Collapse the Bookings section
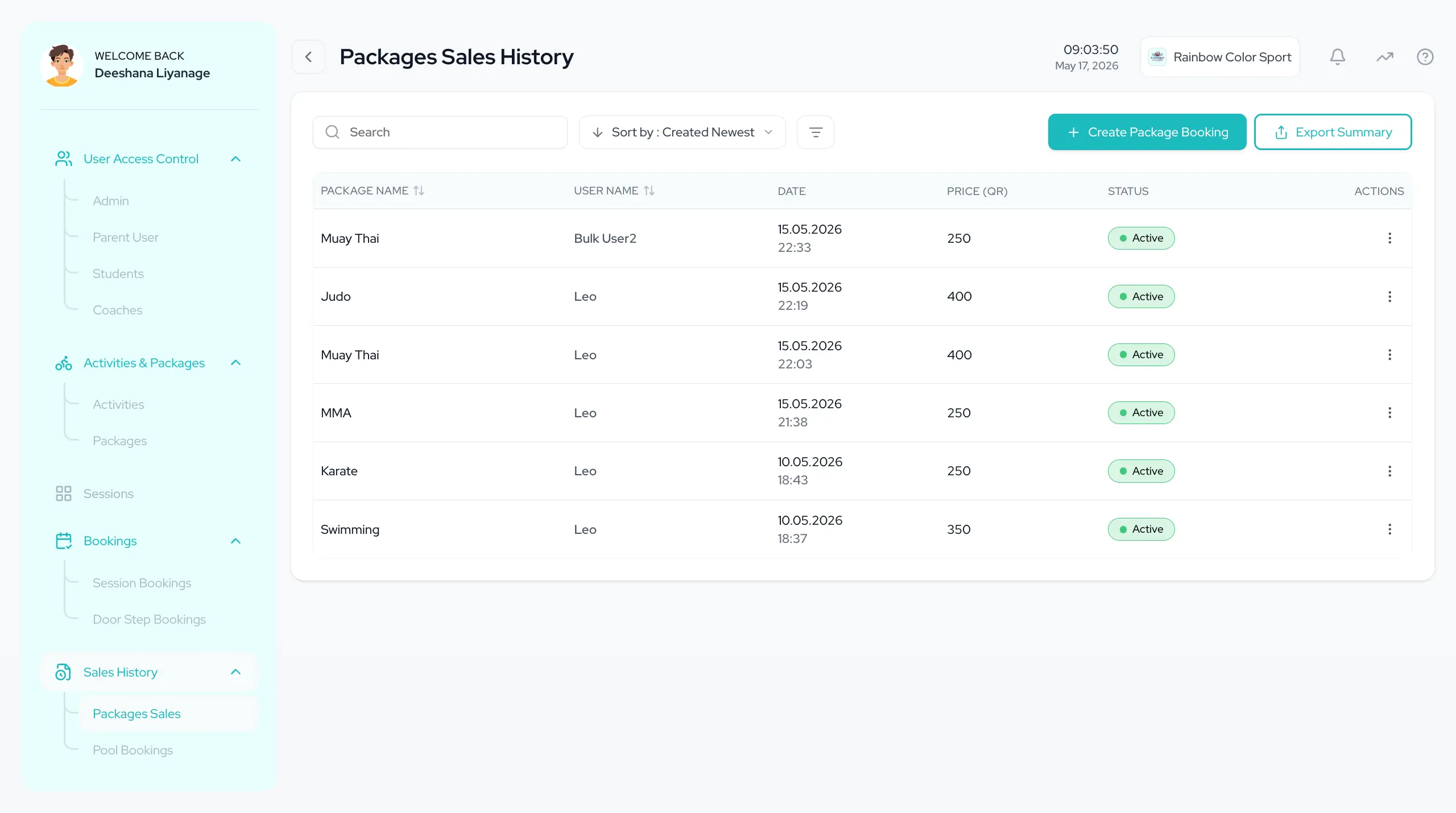 click(x=235, y=541)
